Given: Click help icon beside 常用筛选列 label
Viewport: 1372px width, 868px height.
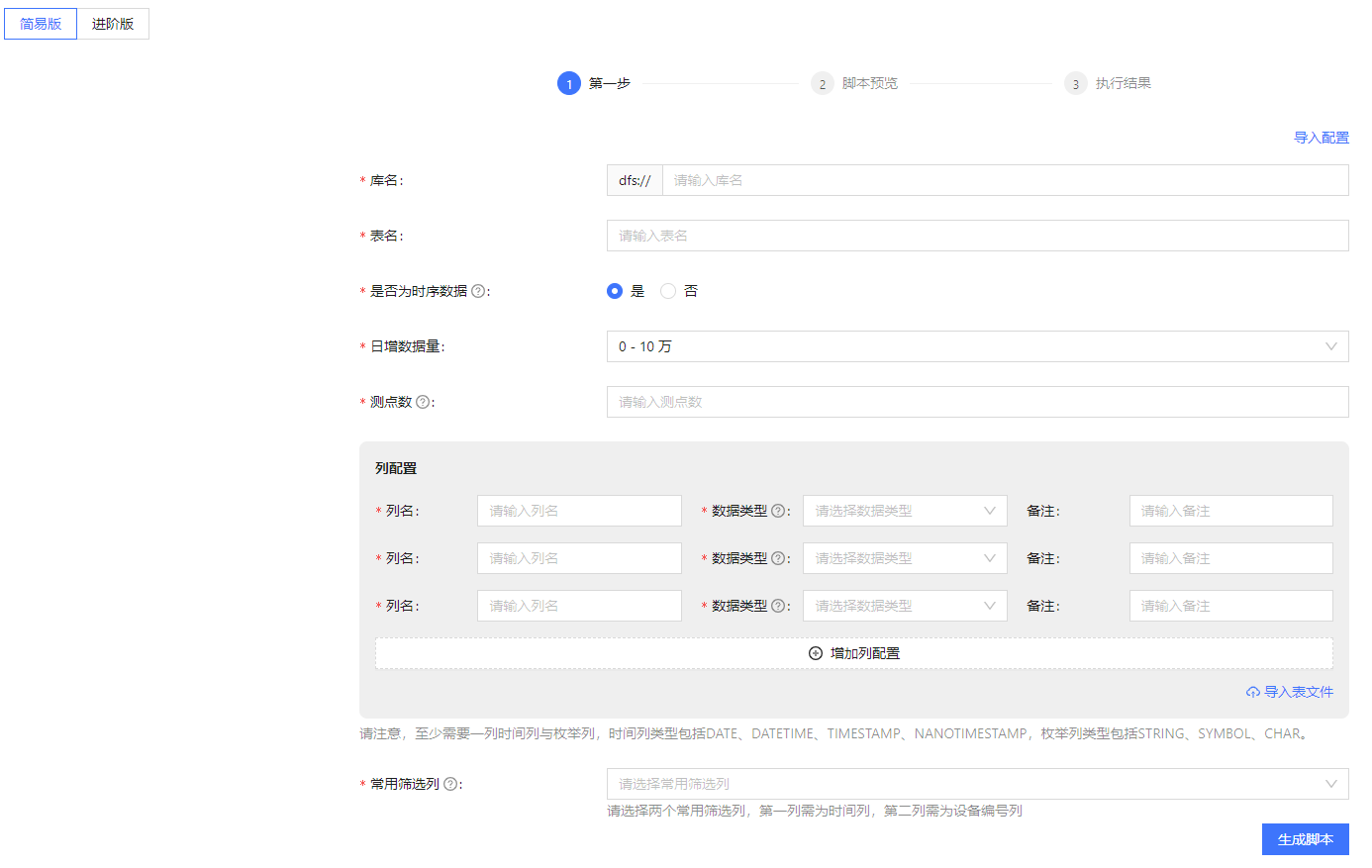Looking at the screenshot, I should click(x=450, y=784).
